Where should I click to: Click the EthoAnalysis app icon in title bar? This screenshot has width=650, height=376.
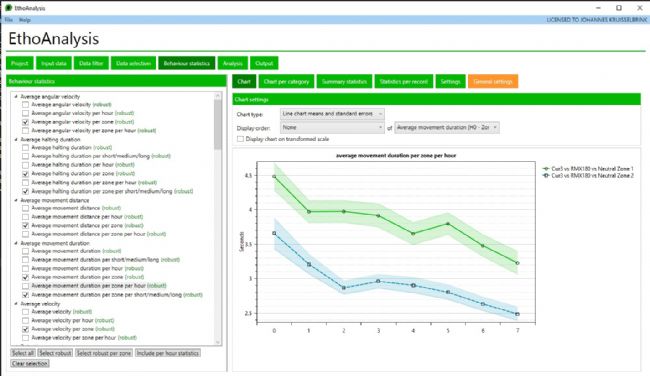(x=8, y=8)
